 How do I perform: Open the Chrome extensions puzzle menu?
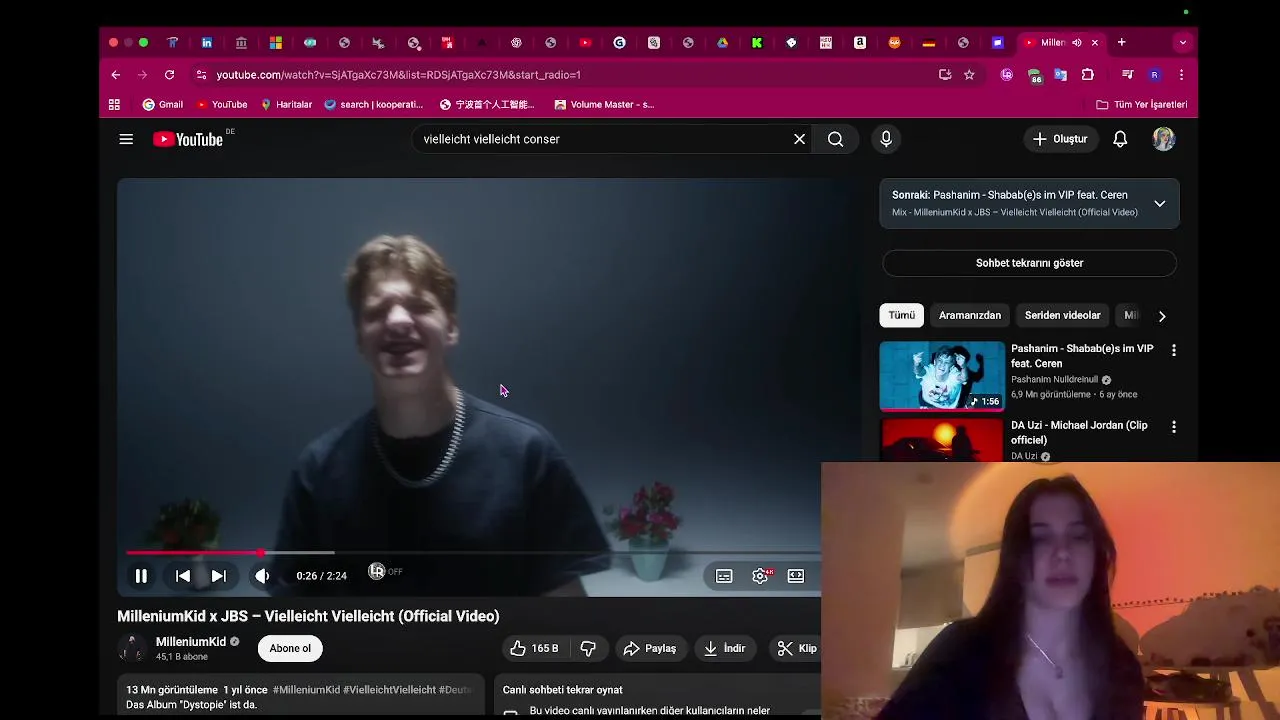[1088, 75]
